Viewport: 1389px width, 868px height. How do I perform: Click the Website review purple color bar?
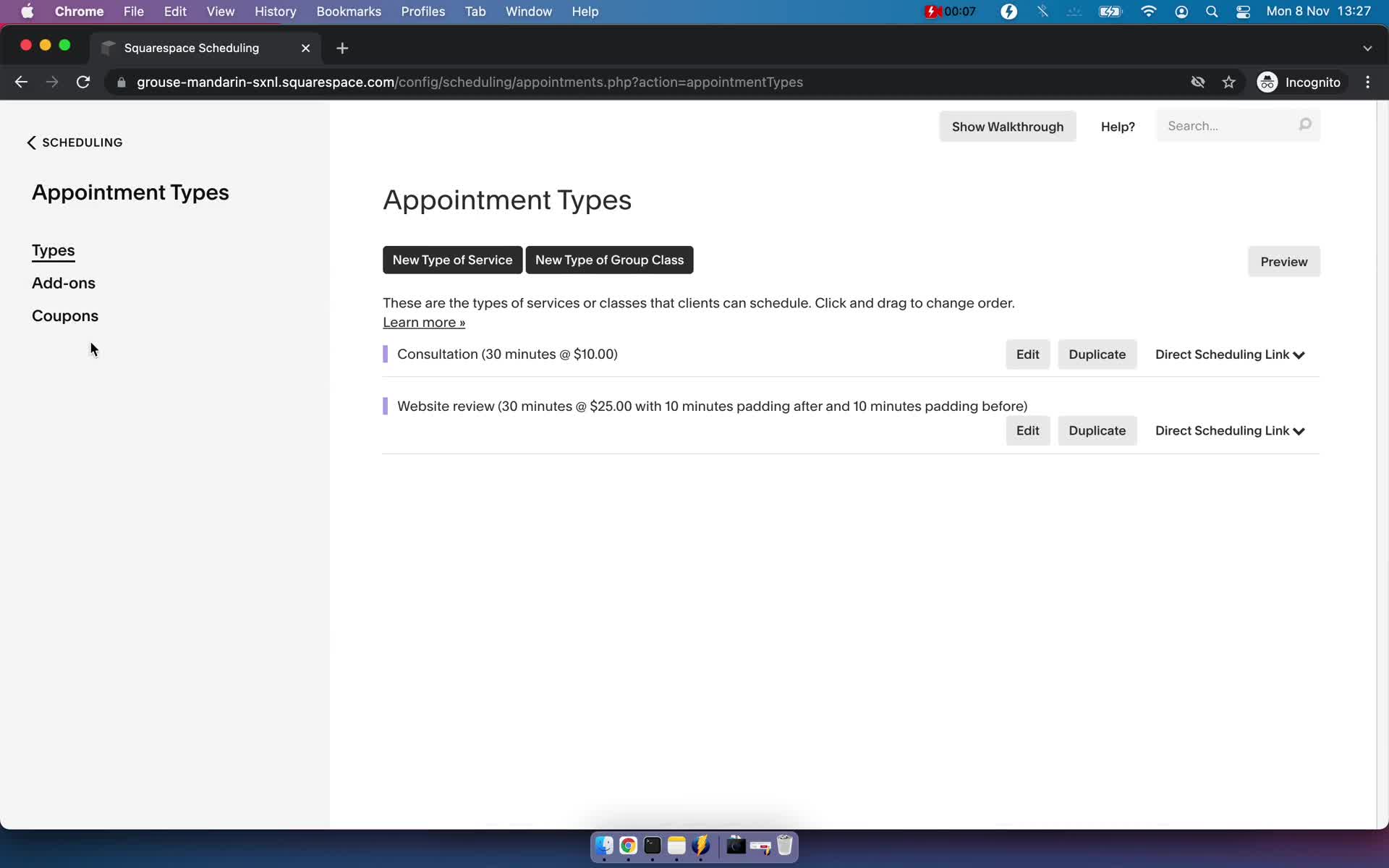pyautogui.click(x=385, y=406)
